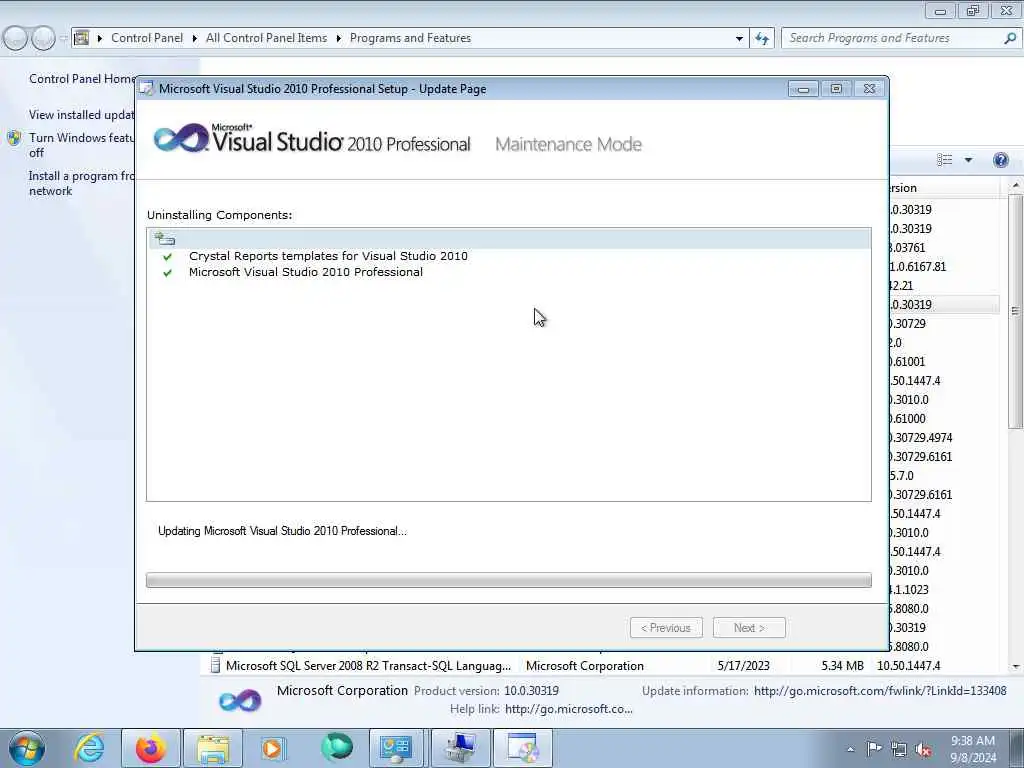The height and width of the screenshot is (768, 1024).
Task: Open Control Panel Home link
Action: 82,79
